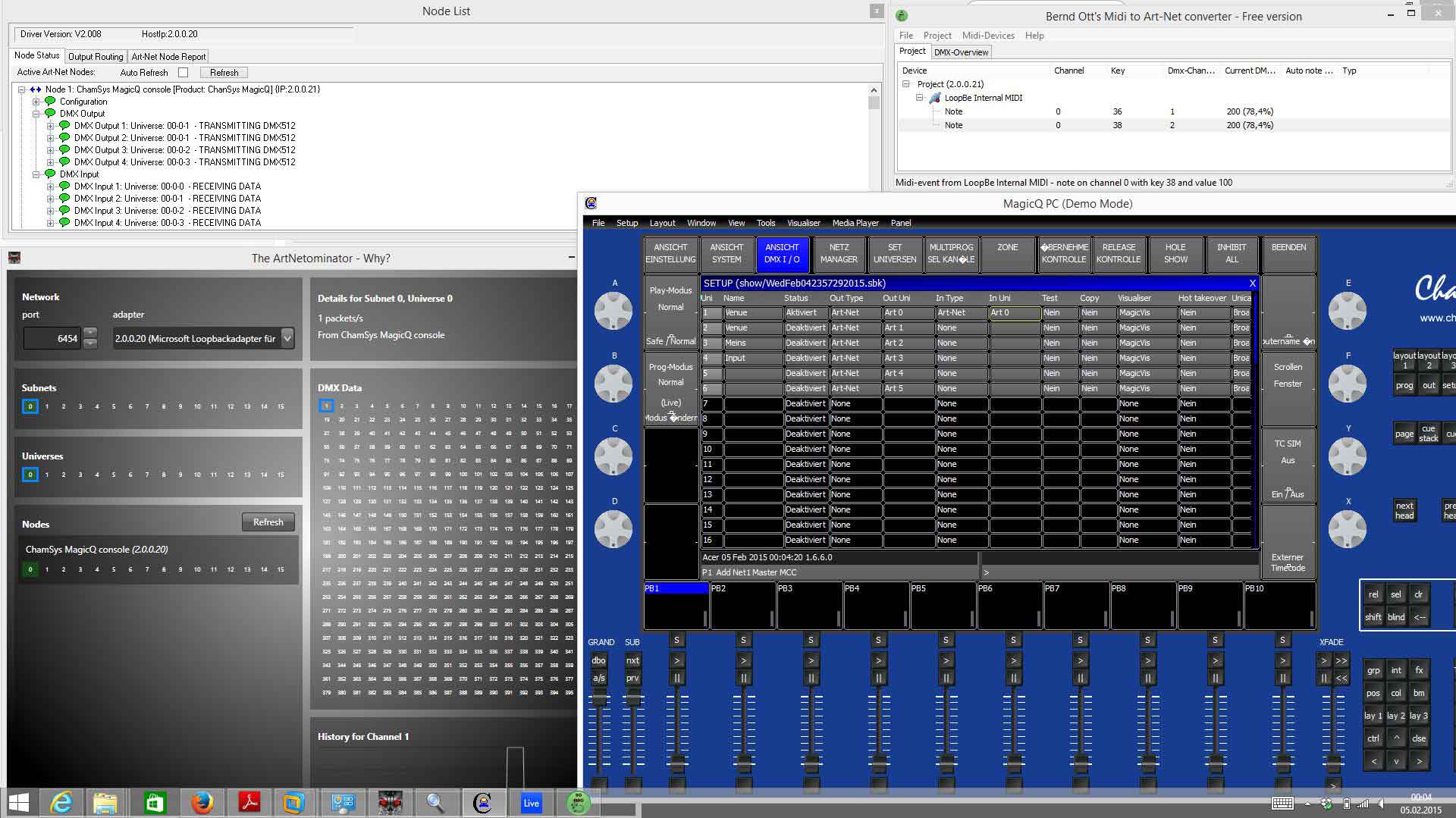Expand DMX Input 3 tree item
Screen dimensions: 1456x818
point(50,211)
